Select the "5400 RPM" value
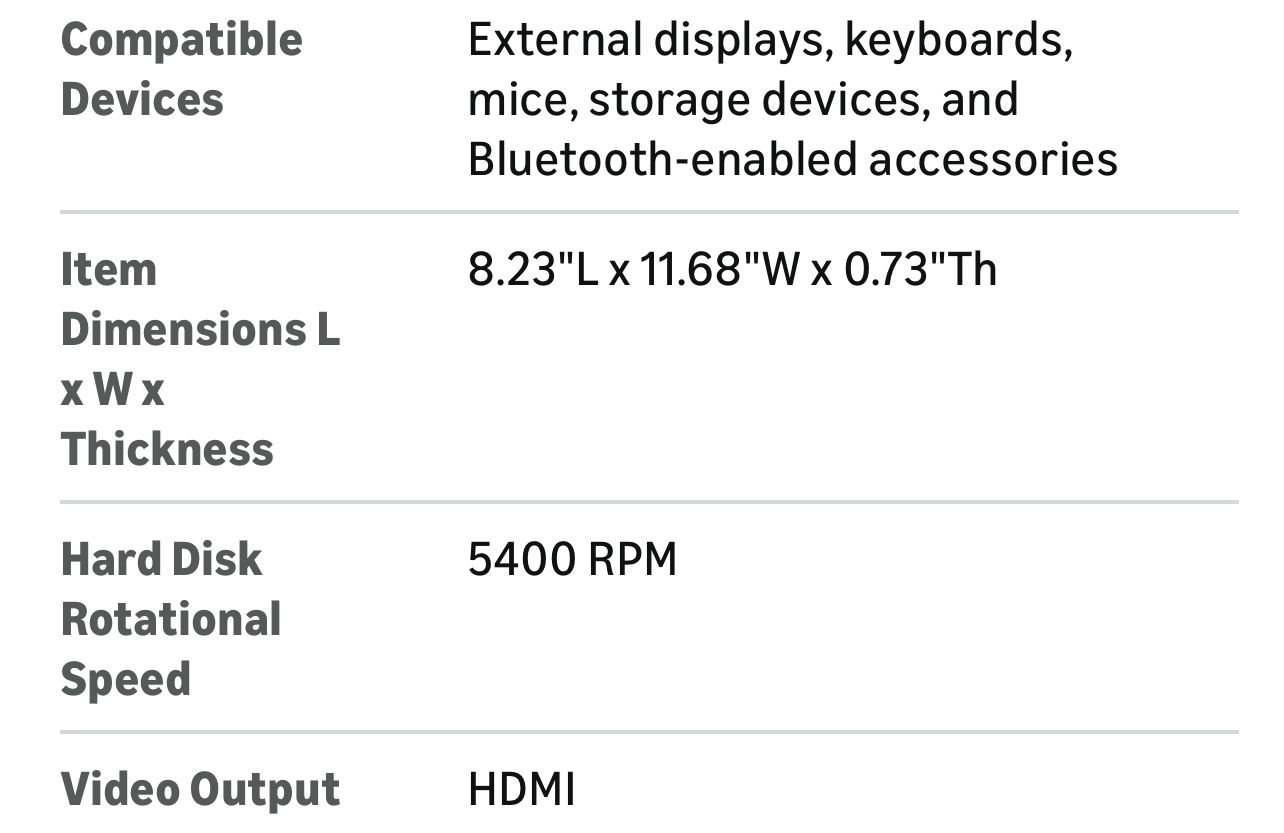This screenshot has width=1284, height=833. click(x=572, y=560)
